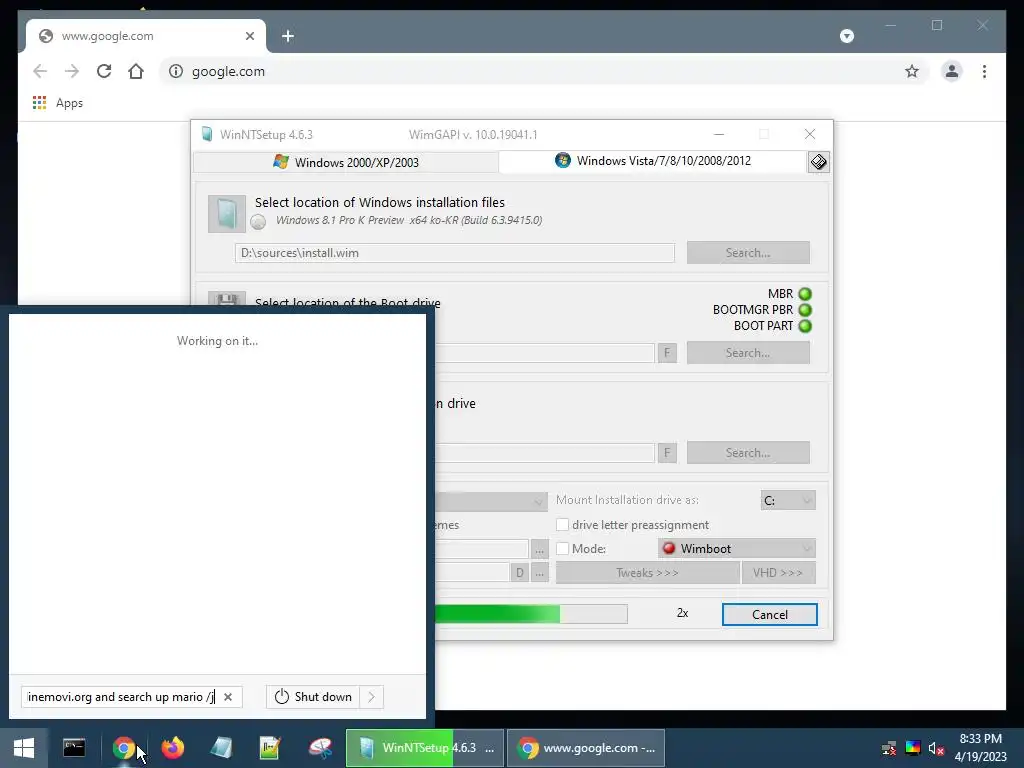
Task: Click the WinNTSetup disk tool icon
Action: 818,162
